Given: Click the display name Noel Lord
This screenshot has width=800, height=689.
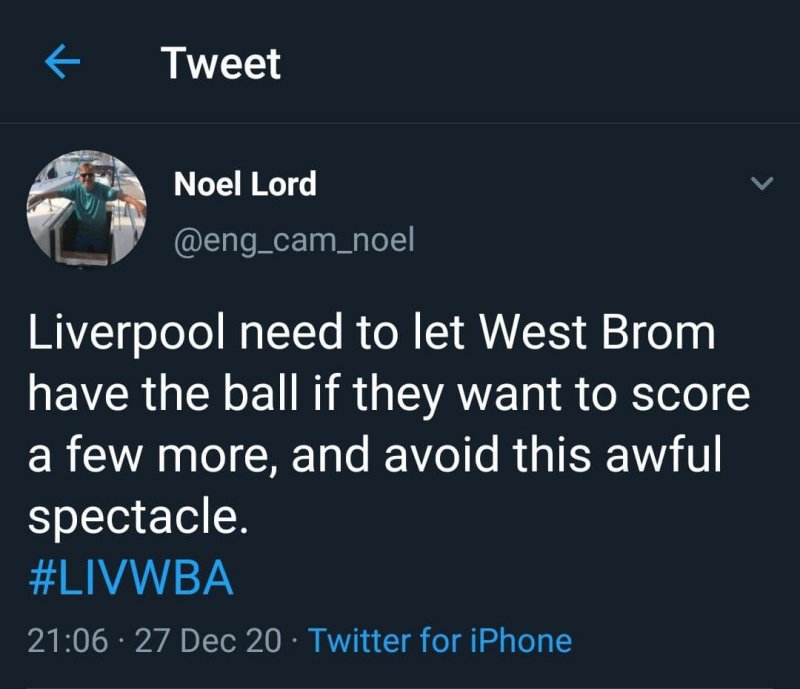Looking at the screenshot, I should (245, 184).
